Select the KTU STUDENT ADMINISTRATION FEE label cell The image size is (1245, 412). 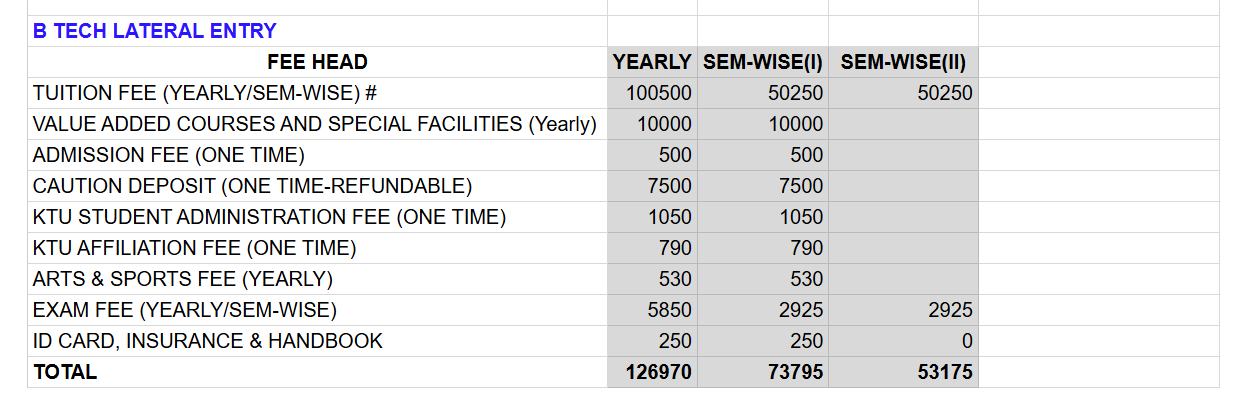[x=317, y=217]
